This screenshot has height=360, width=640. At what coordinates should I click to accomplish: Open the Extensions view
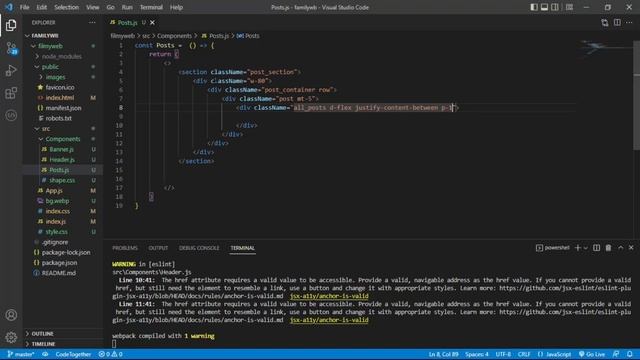pyautogui.click(x=11, y=93)
